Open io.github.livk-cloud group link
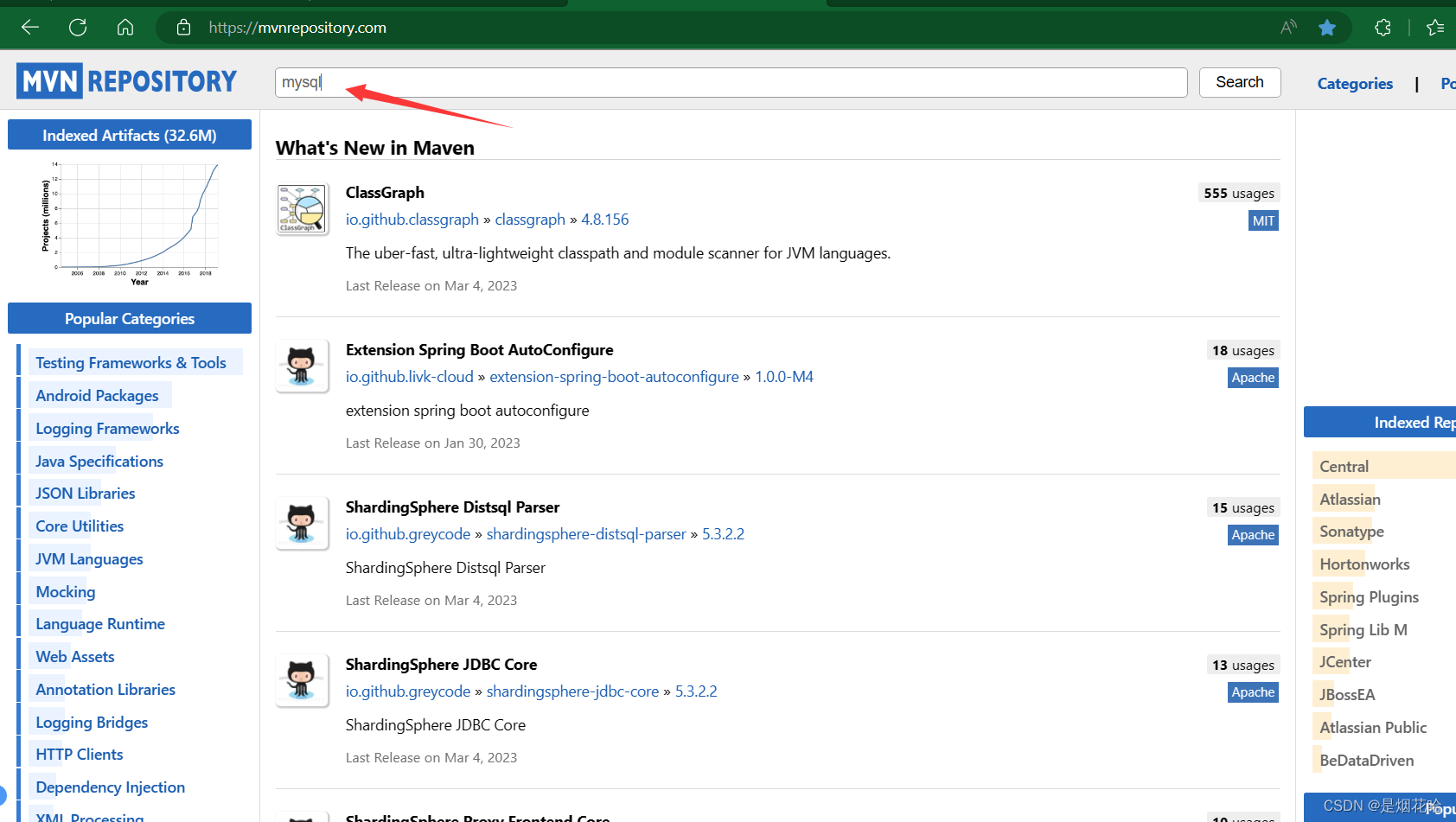 [410, 377]
